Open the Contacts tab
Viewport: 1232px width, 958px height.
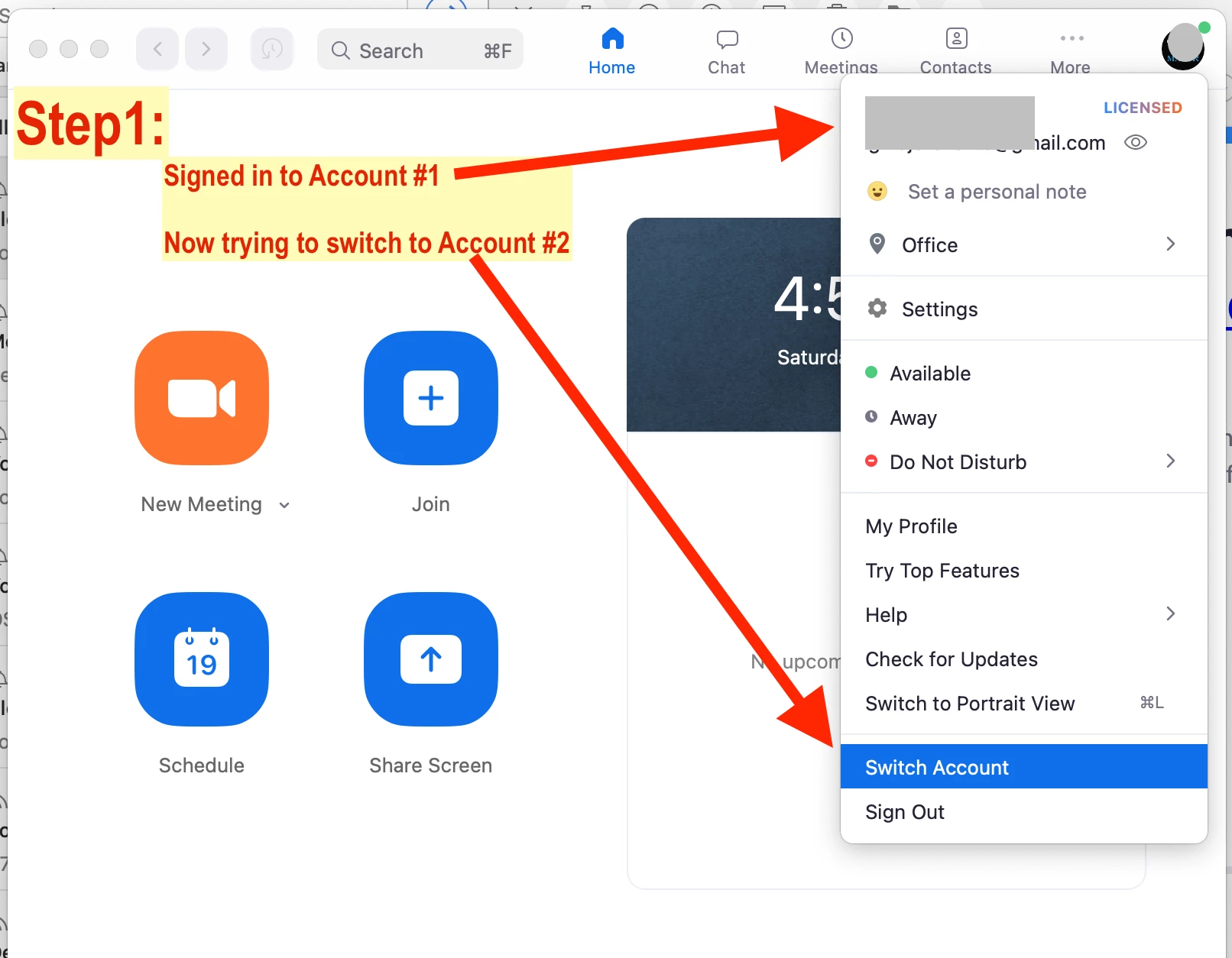tap(956, 51)
